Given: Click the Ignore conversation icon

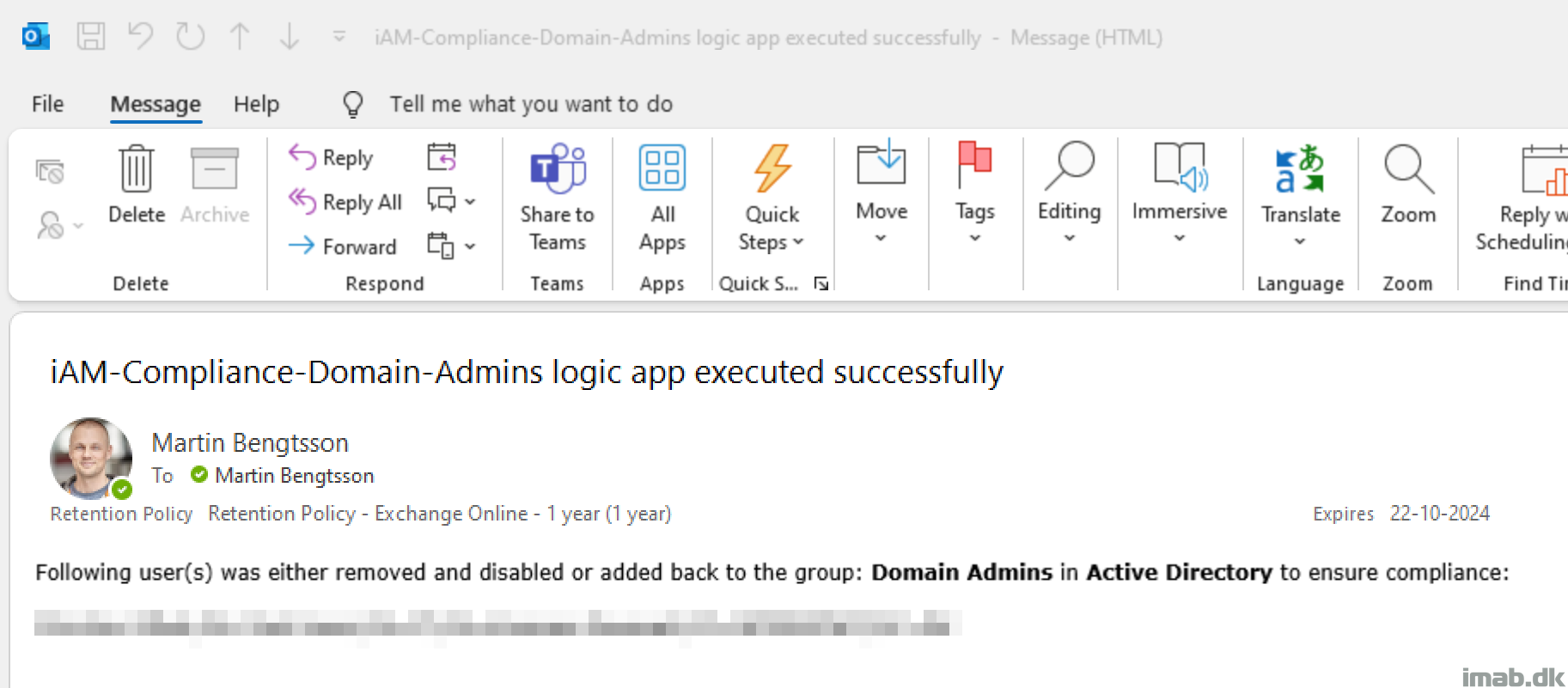Looking at the screenshot, I should (50, 172).
